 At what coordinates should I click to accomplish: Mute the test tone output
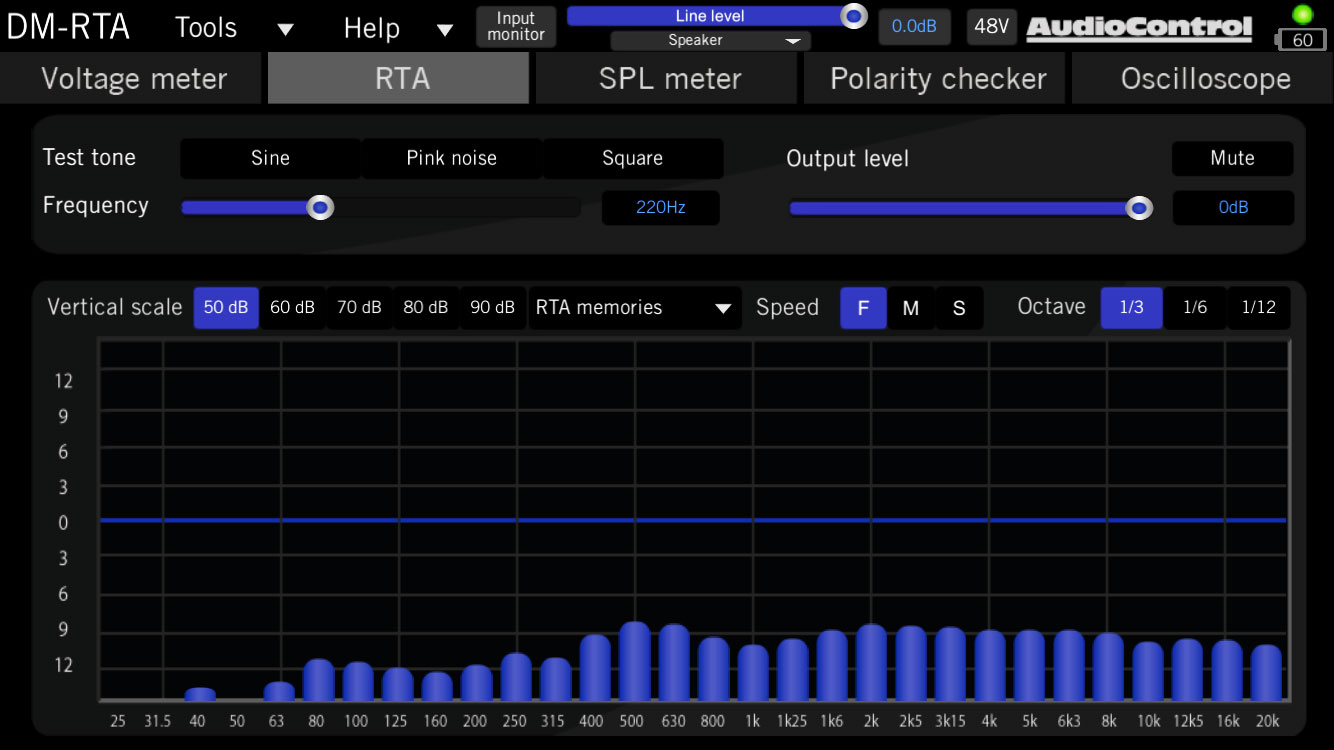[x=1232, y=158]
